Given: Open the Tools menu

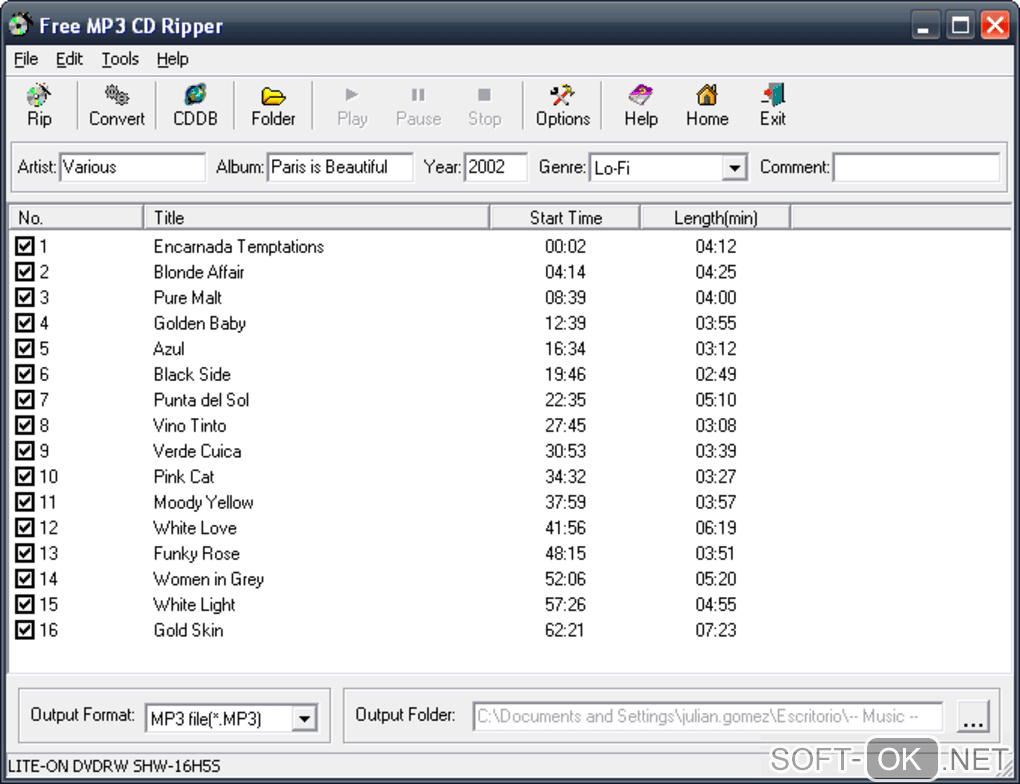Looking at the screenshot, I should [120, 59].
